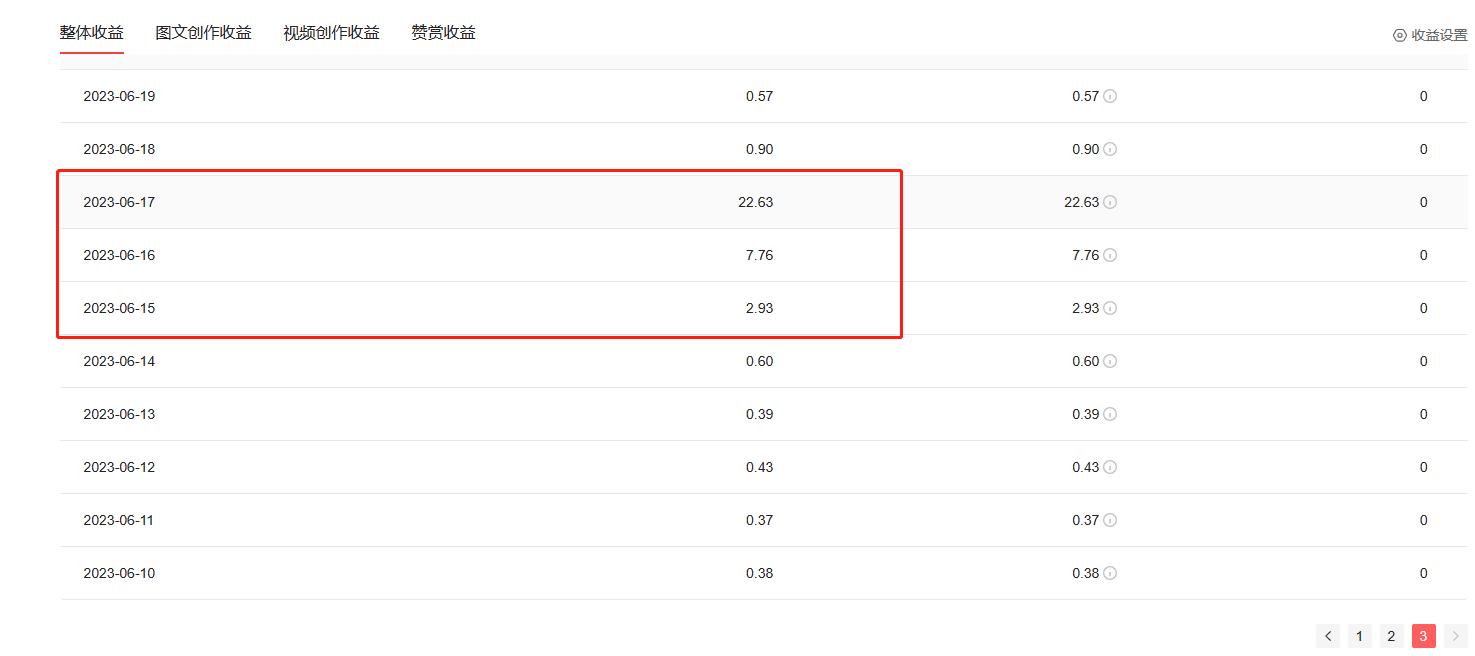Open 收益设置 settings link
This screenshot has height=656, width=1475.
[1430, 35]
